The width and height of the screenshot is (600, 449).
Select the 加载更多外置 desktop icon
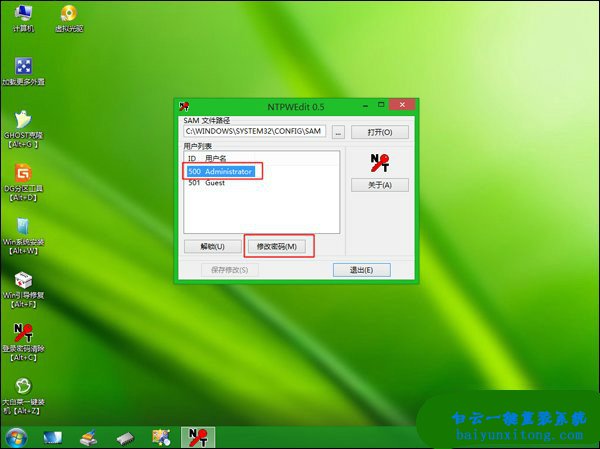click(x=23, y=72)
